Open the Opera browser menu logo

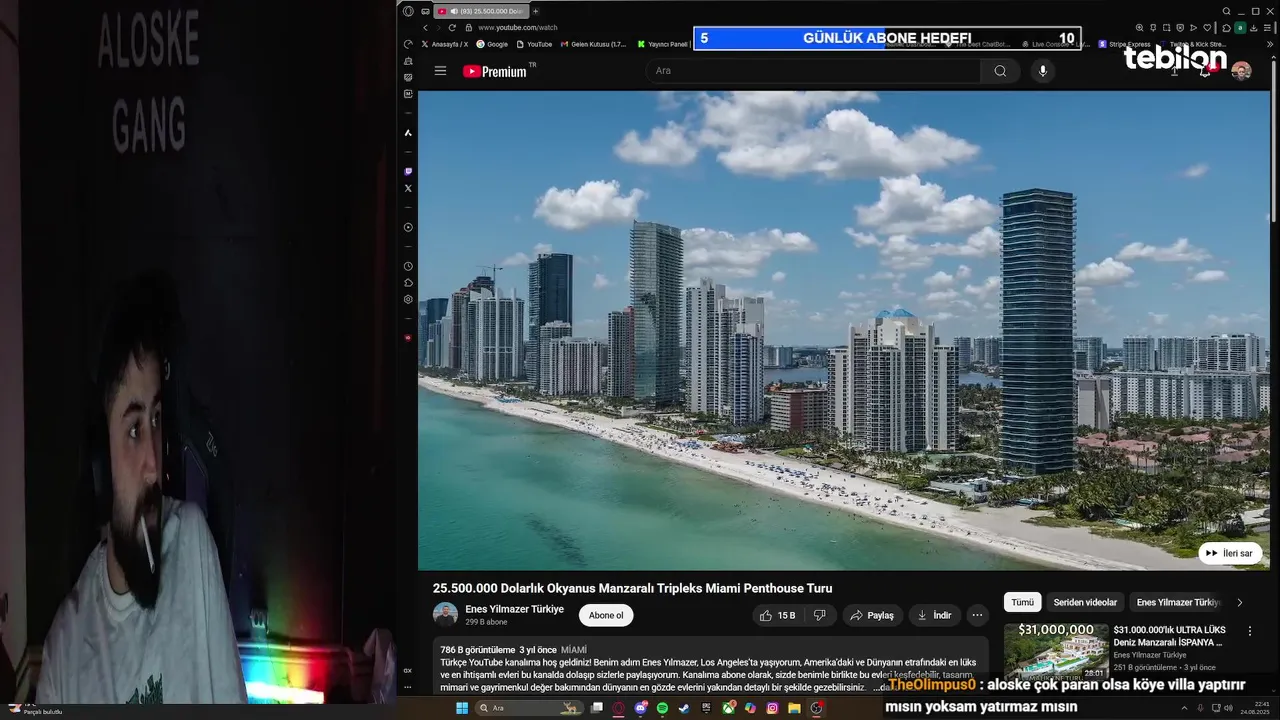tap(408, 11)
